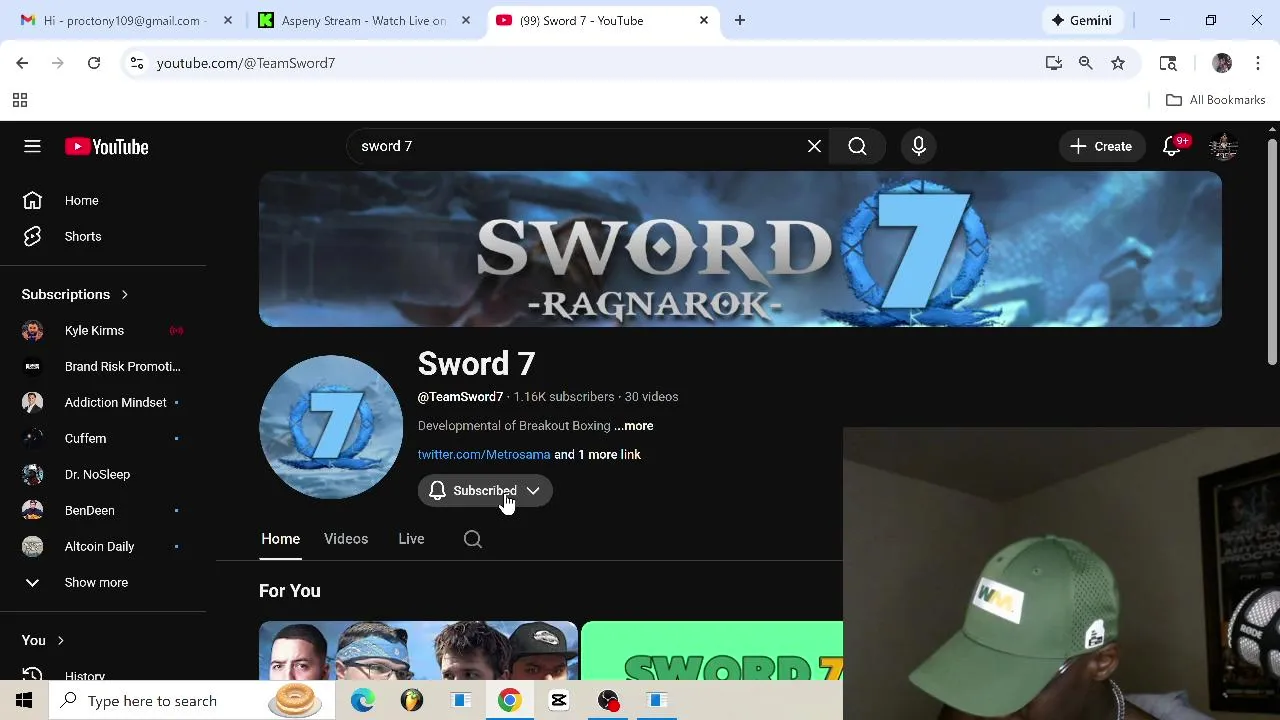Open Chrome profile avatar

1222,63
